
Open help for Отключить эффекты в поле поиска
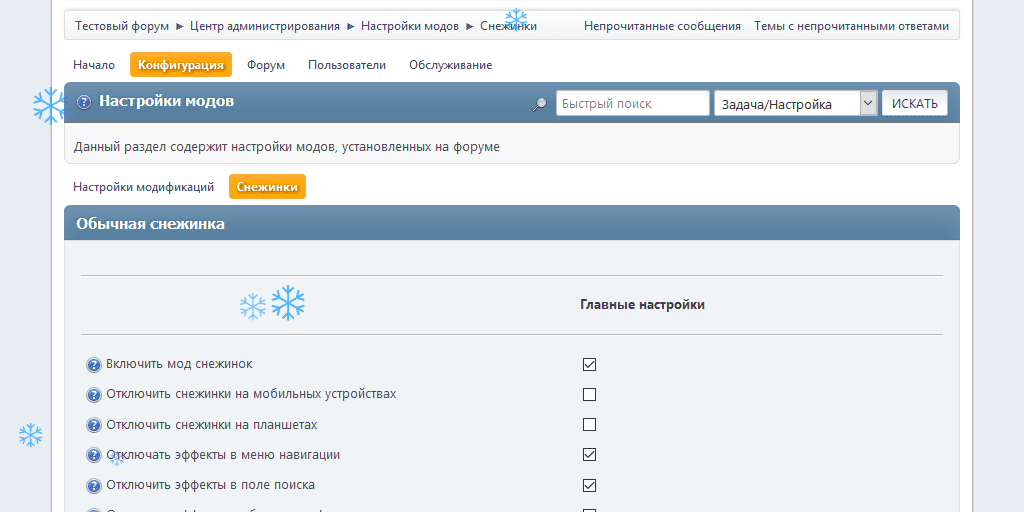coord(94,486)
